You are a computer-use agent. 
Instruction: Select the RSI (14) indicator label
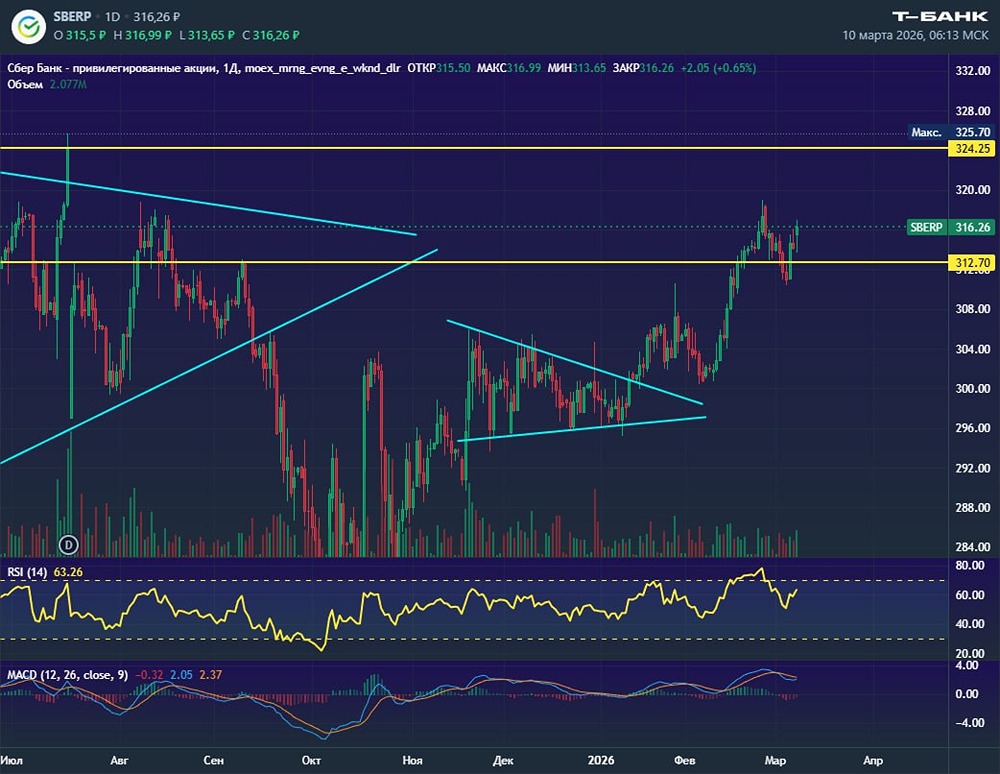click(x=27, y=572)
